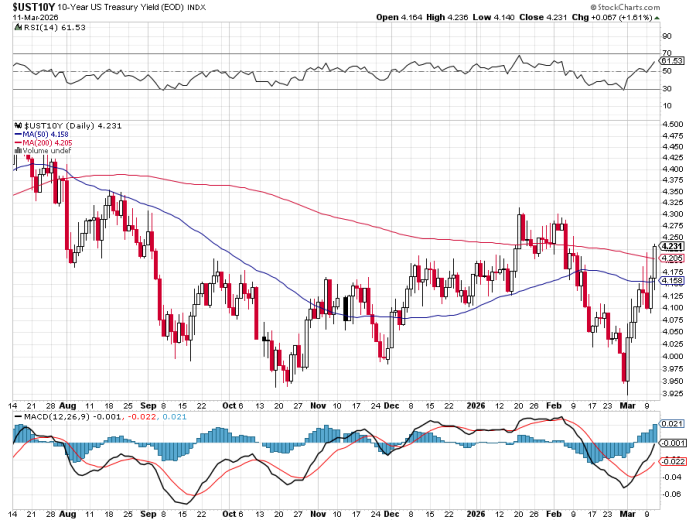
Task: Select the red MA(200) legend swatch
Action: (17, 142)
